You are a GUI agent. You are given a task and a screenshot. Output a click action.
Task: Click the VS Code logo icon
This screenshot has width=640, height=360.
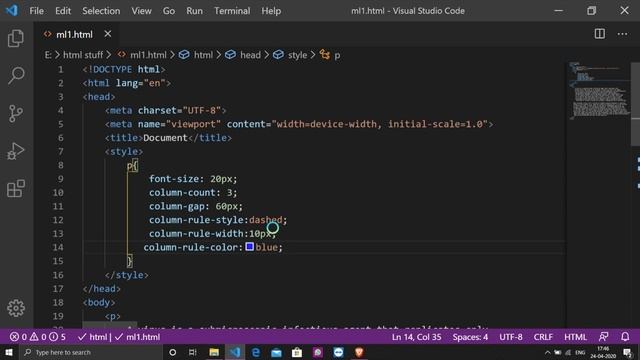pyautogui.click(x=11, y=10)
